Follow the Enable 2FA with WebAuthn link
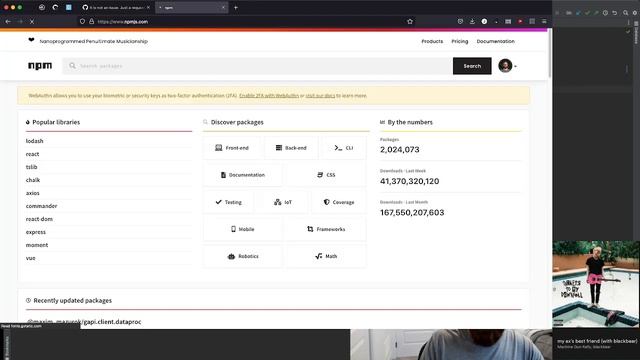The image size is (640, 360). [x=269, y=96]
